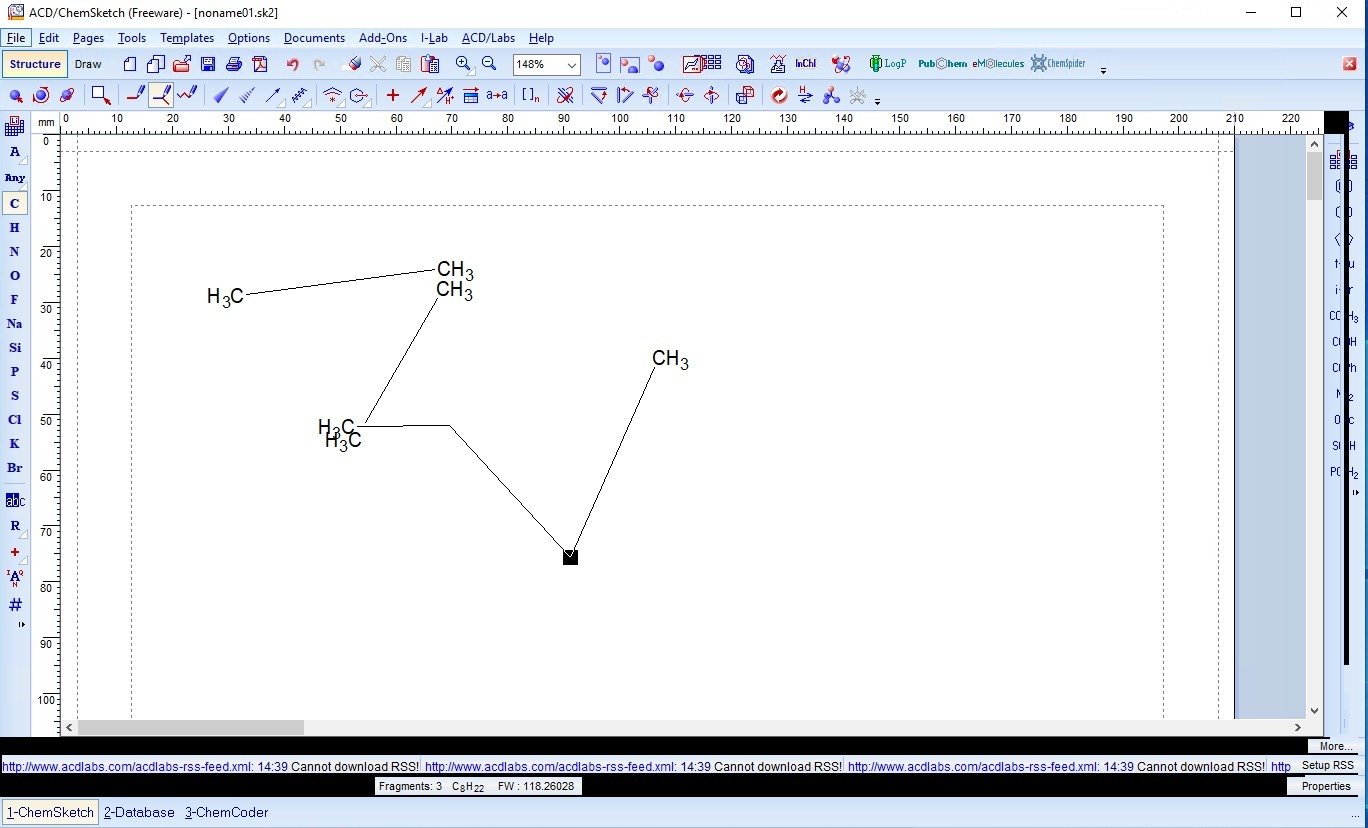This screenshot has width=1368, height=828.
Task: Choose Select/Rotate/Resize tool
Action: click(x=41, y=96)
